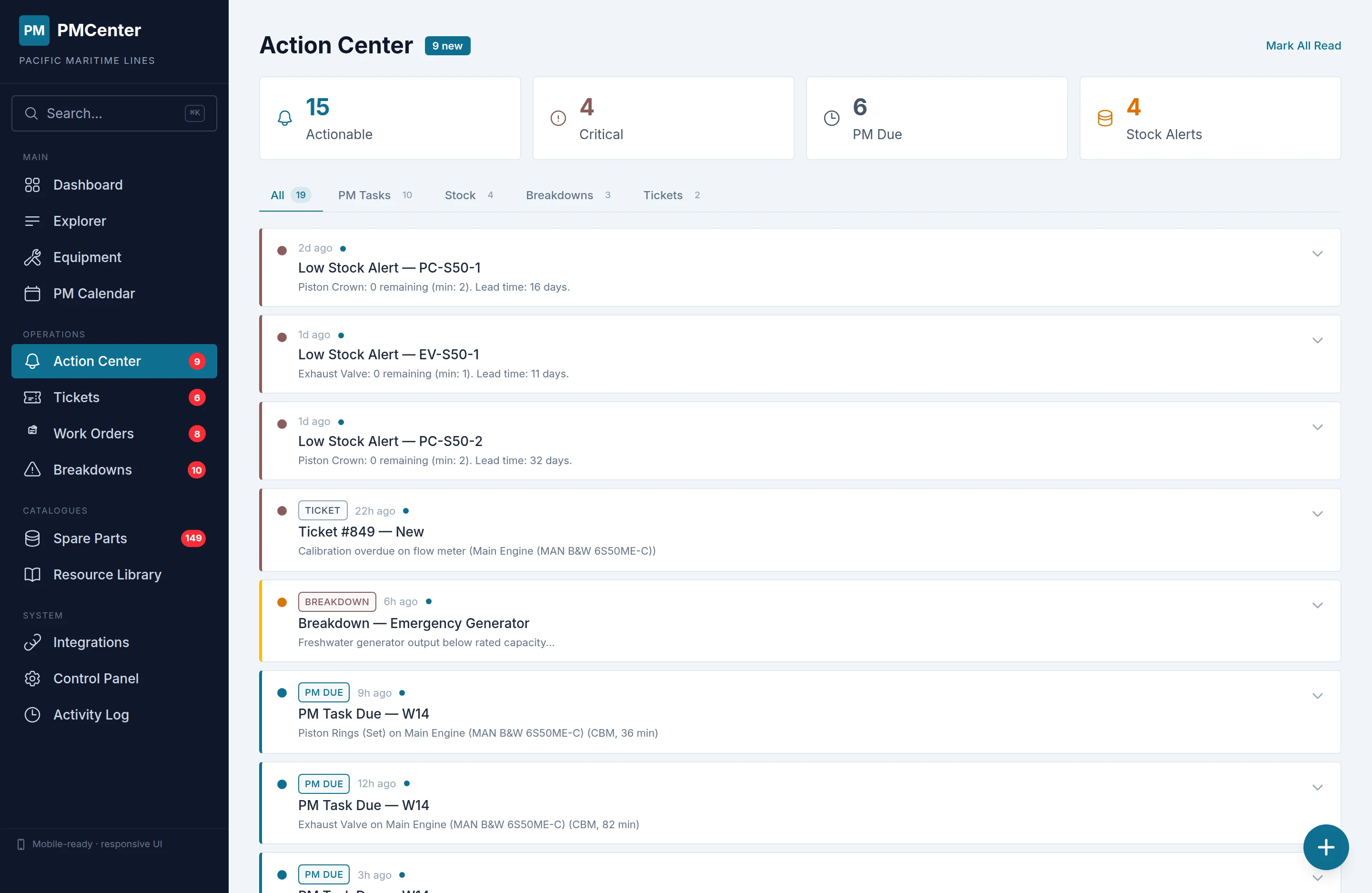
Task: Click the Critical summary card
Action: (663, 118)
